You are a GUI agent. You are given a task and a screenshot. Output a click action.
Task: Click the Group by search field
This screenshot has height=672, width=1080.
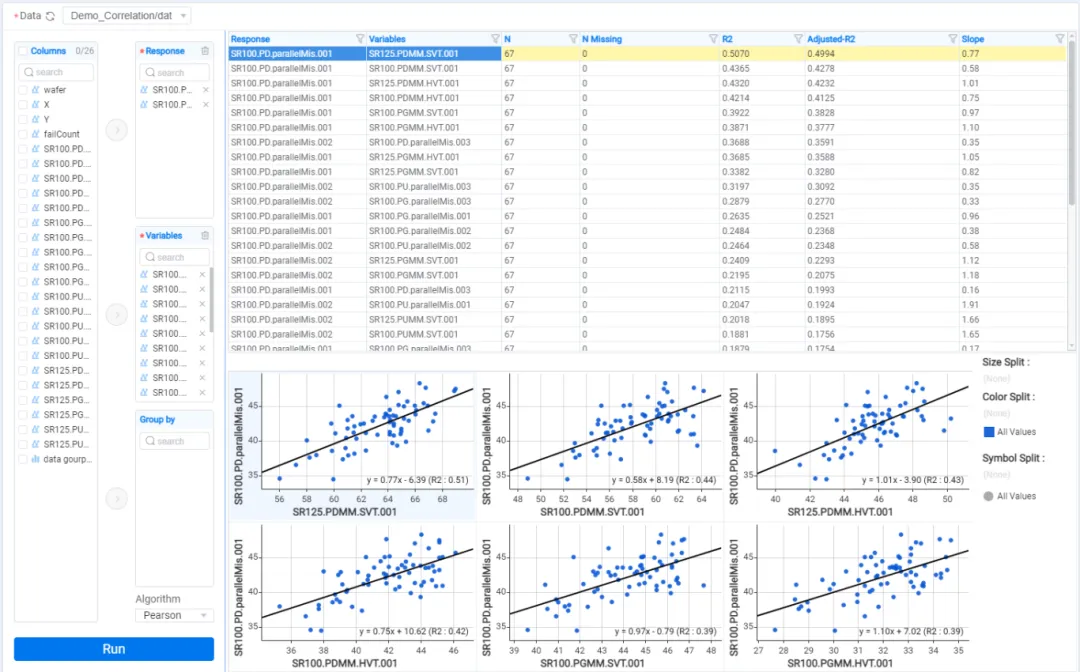[x=174, y=441]
